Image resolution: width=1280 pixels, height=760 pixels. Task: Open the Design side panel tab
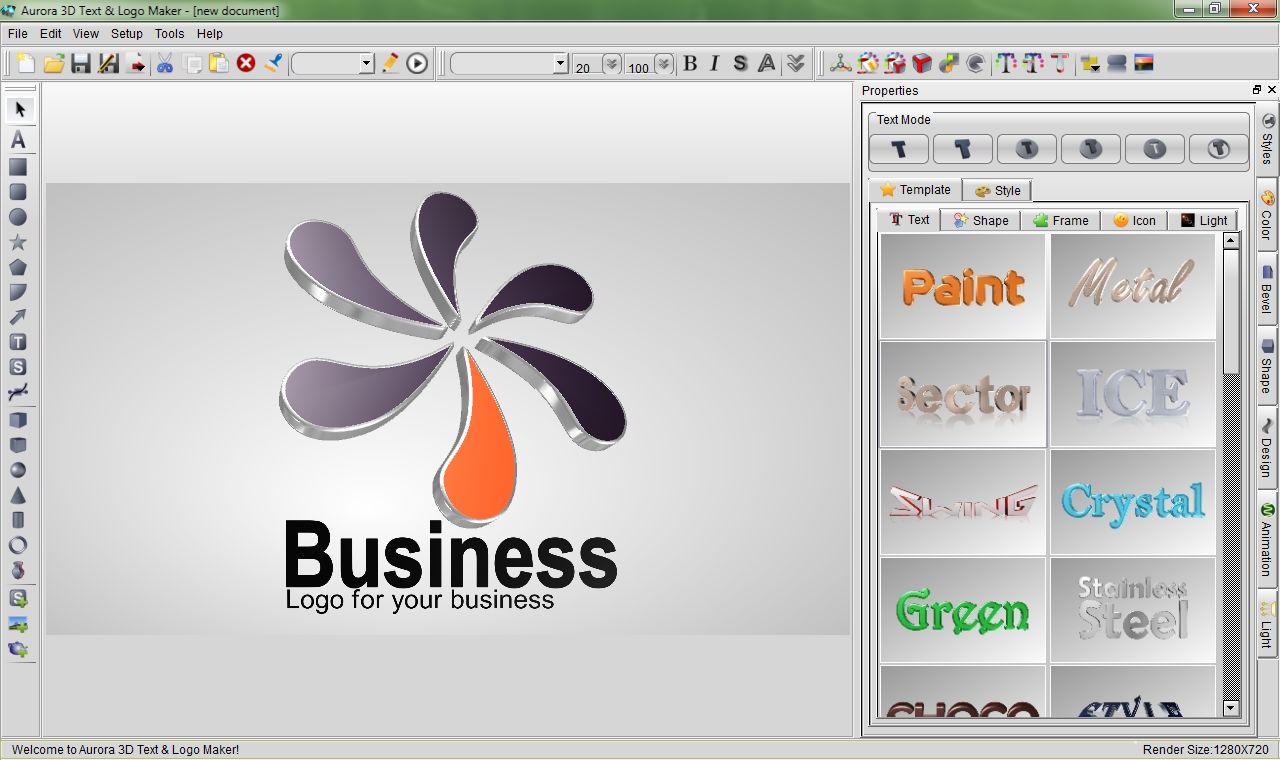pos(1267,448)
